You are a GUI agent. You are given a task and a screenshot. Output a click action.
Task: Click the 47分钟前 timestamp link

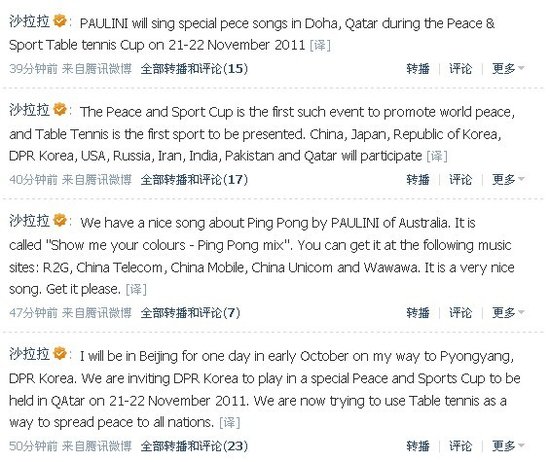click(33, 312)
